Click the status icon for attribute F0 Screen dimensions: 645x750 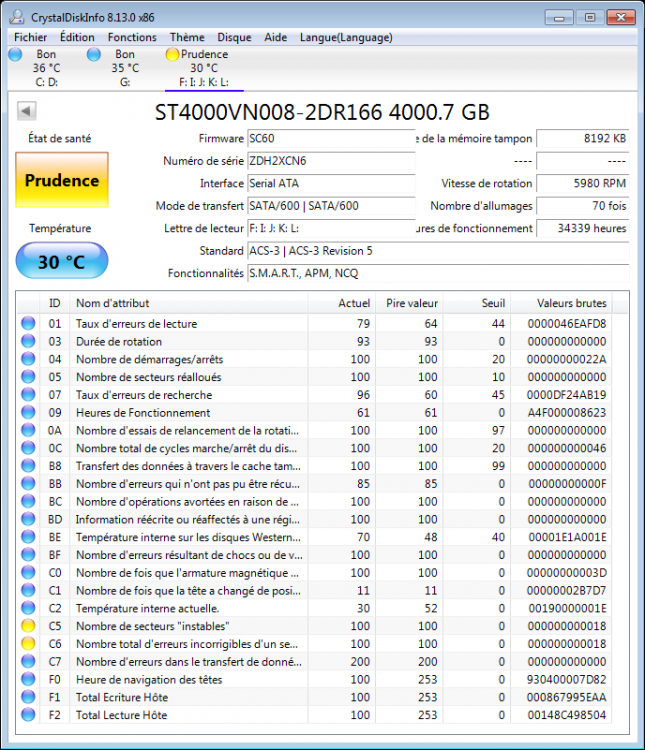tap(28, 679)
